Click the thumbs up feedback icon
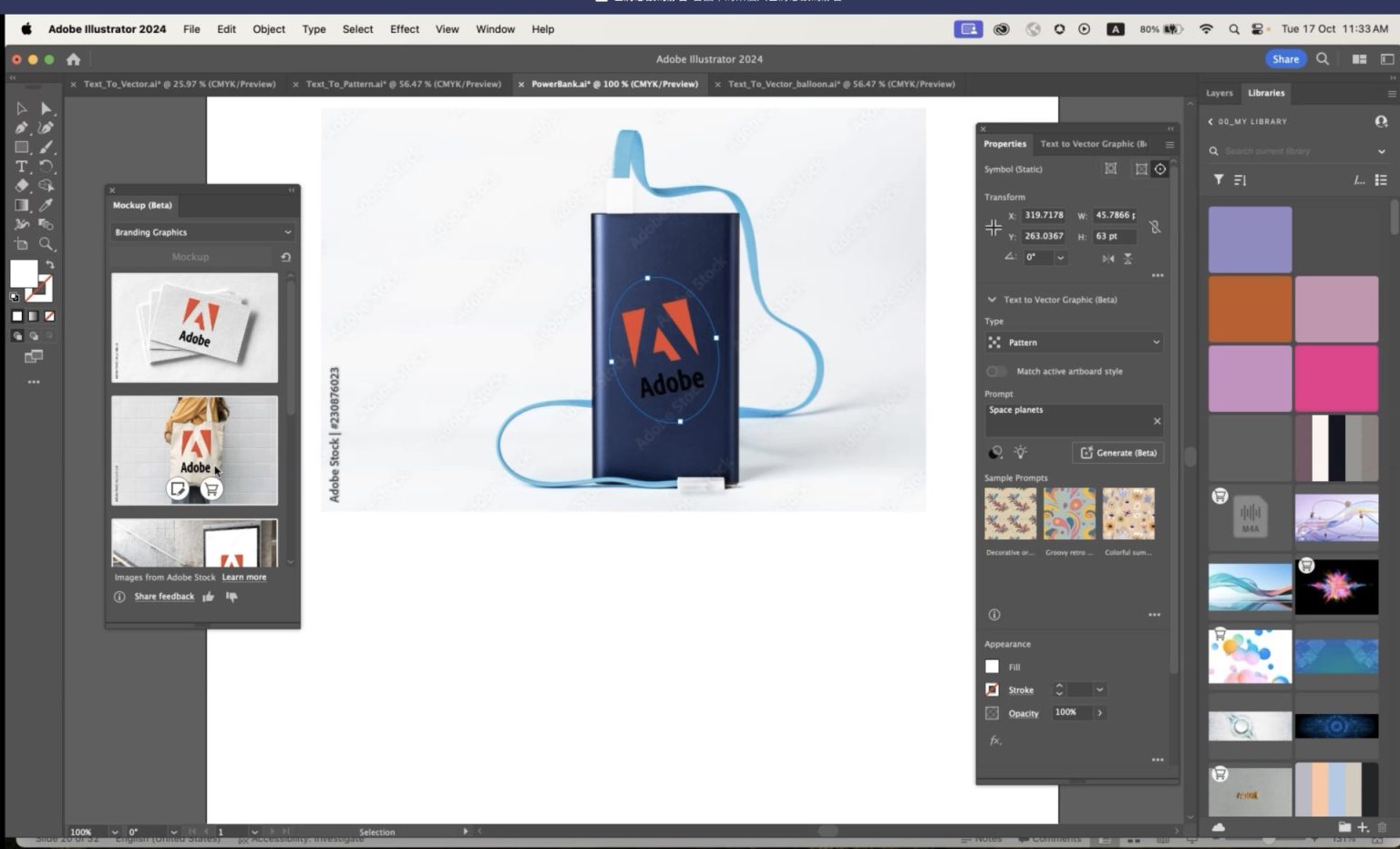Screen dimensions: 1400x849 [209, 597]
